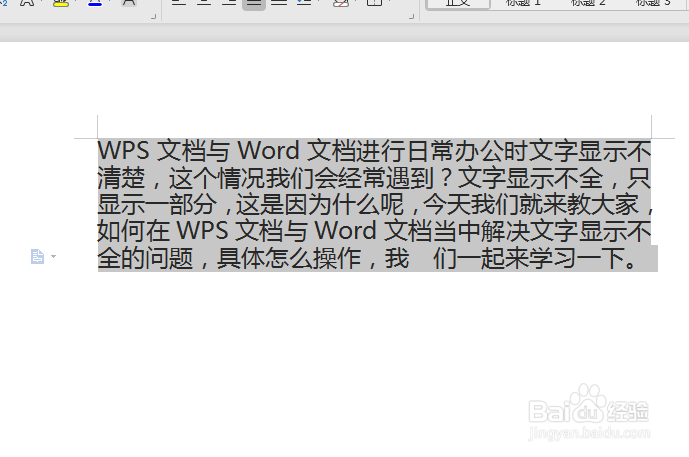Toggle the highlighted justify alignment button
This screenshot has height=457, width=689.
pyautogui.click(x=254, y=4)
